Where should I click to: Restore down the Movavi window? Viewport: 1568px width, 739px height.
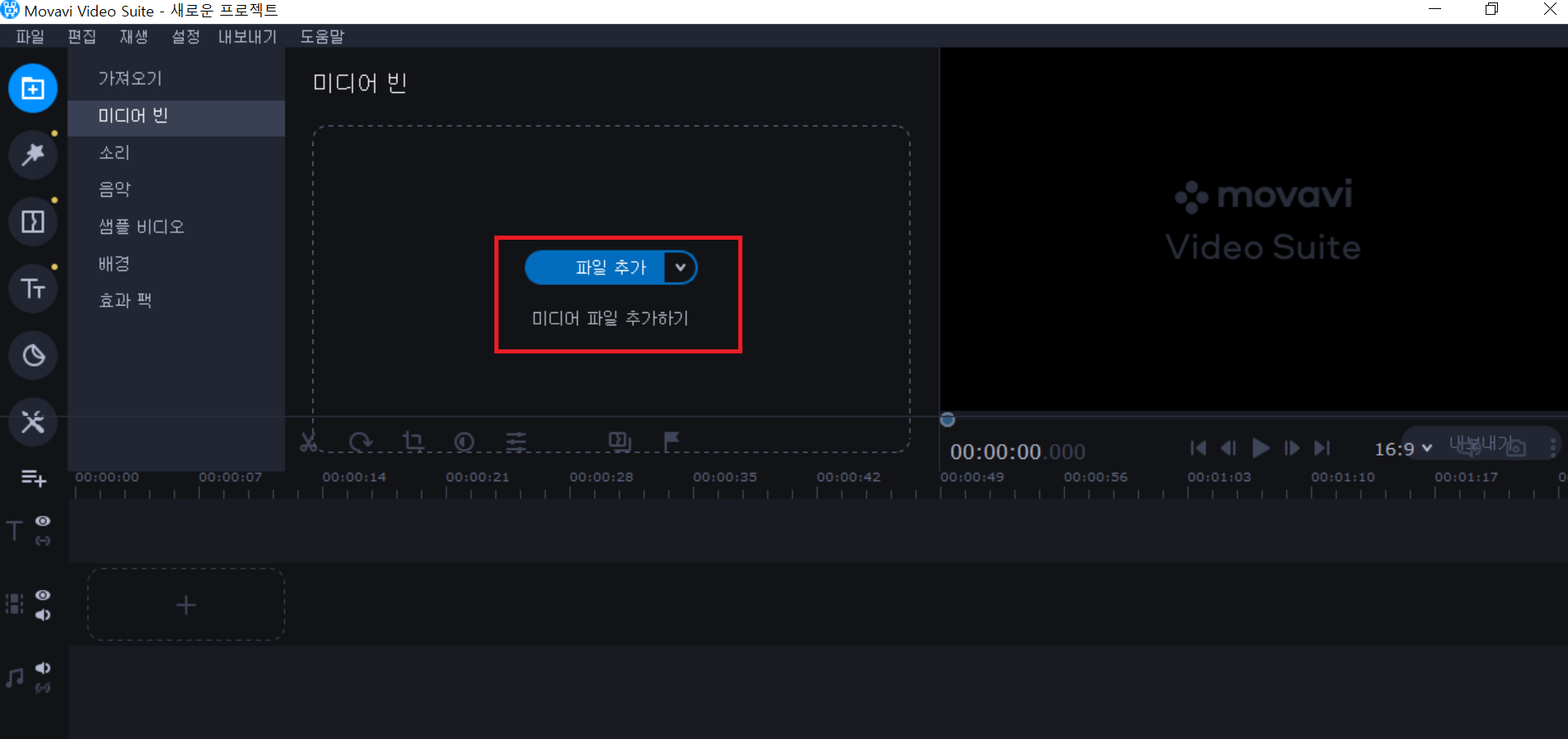(x=1491, y=9)
